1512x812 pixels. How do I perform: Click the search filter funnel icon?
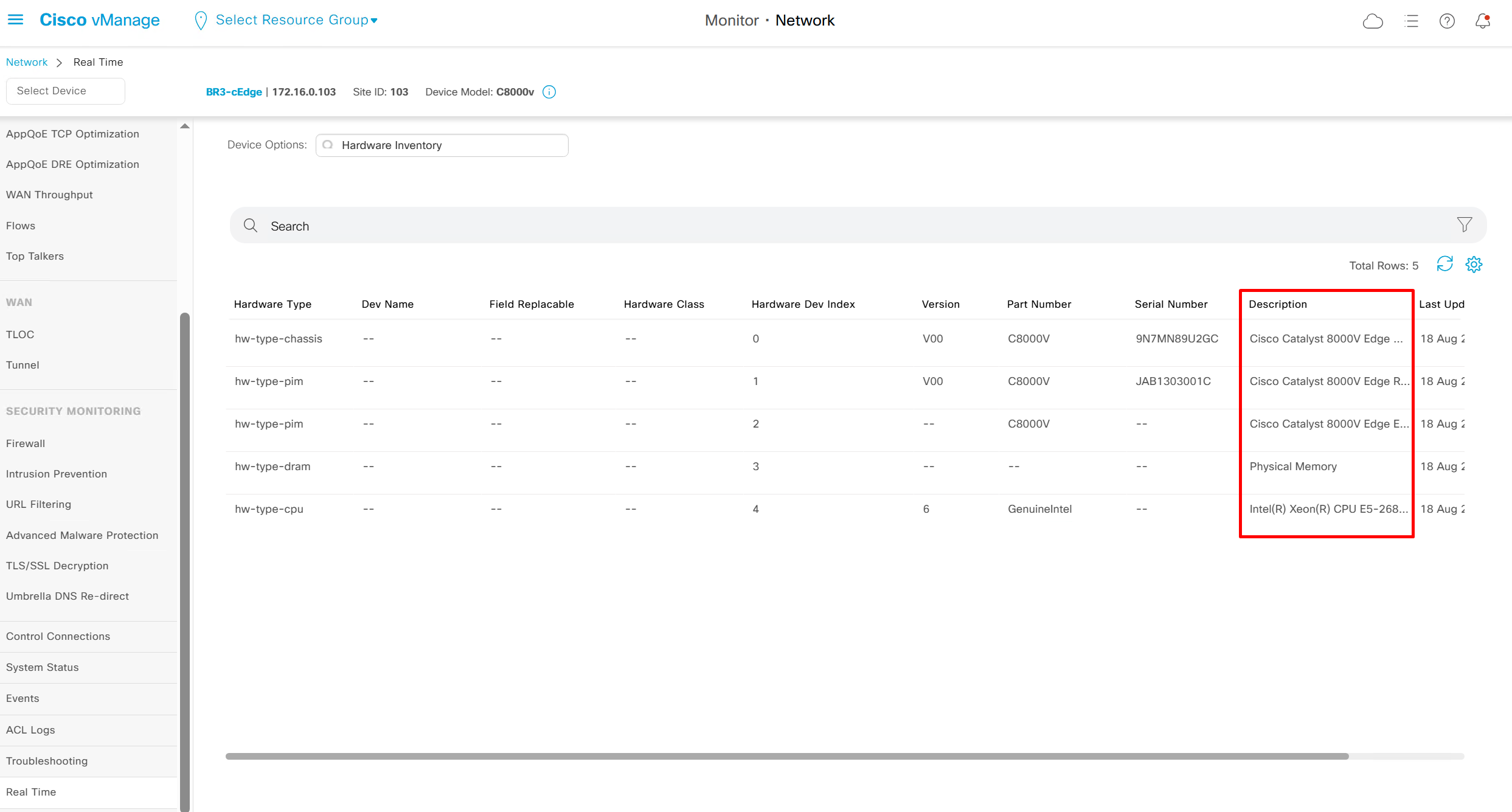1465,225
